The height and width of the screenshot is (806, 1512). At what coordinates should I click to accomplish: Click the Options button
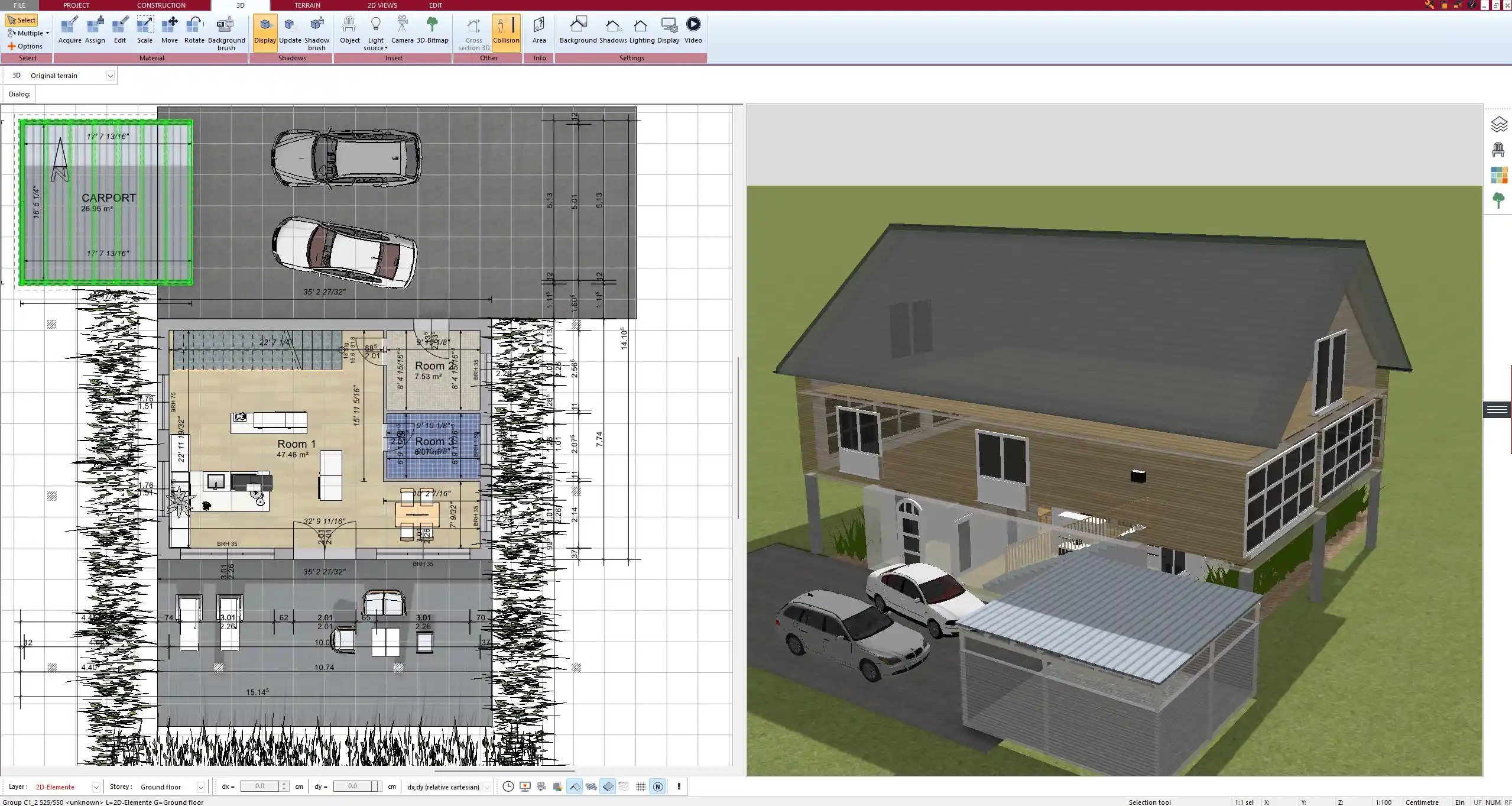[x=25, y=46]
